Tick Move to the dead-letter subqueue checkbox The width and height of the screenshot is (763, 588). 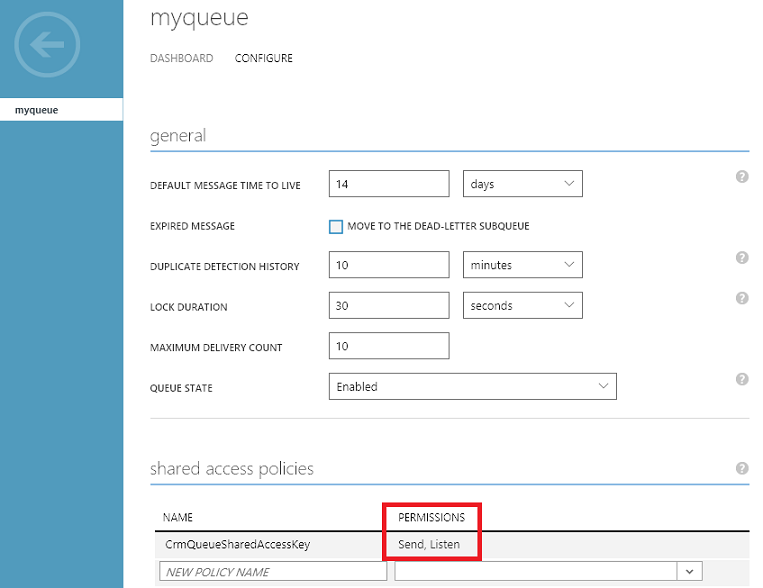pyautogui.click(x=336, y=227)
